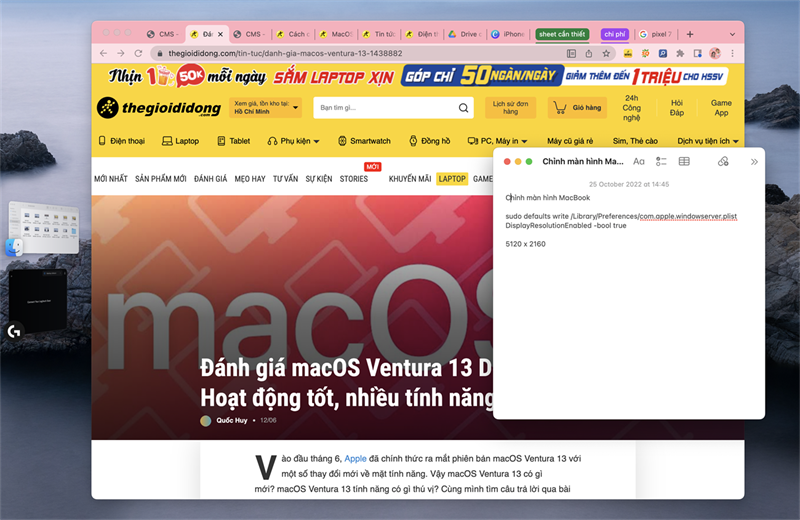The width and height of the screenshot is (800, 520).
Task: Open the pixel 7 Google tab
Action: [656, 34]
